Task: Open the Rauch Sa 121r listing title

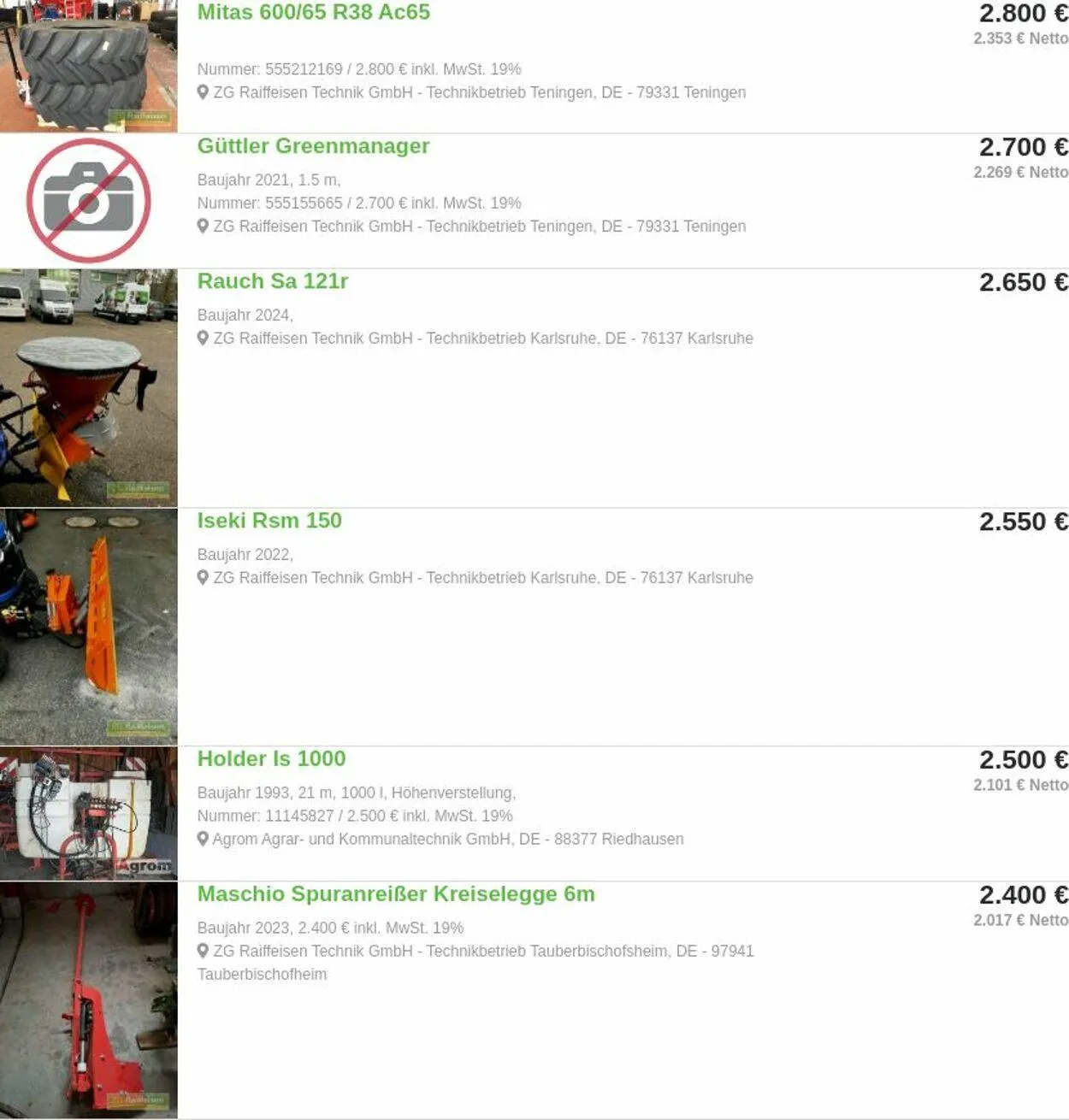Action: [273, 281]
